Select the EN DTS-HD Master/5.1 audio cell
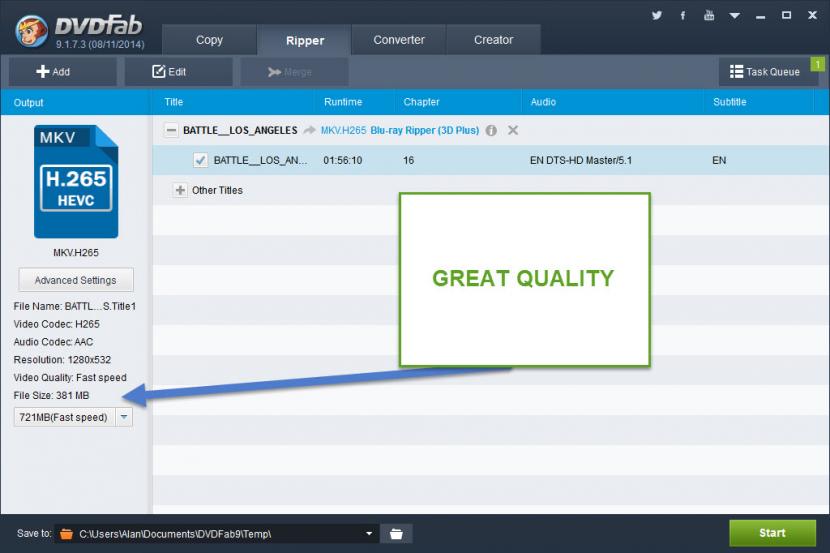 (x=581, y=160)
